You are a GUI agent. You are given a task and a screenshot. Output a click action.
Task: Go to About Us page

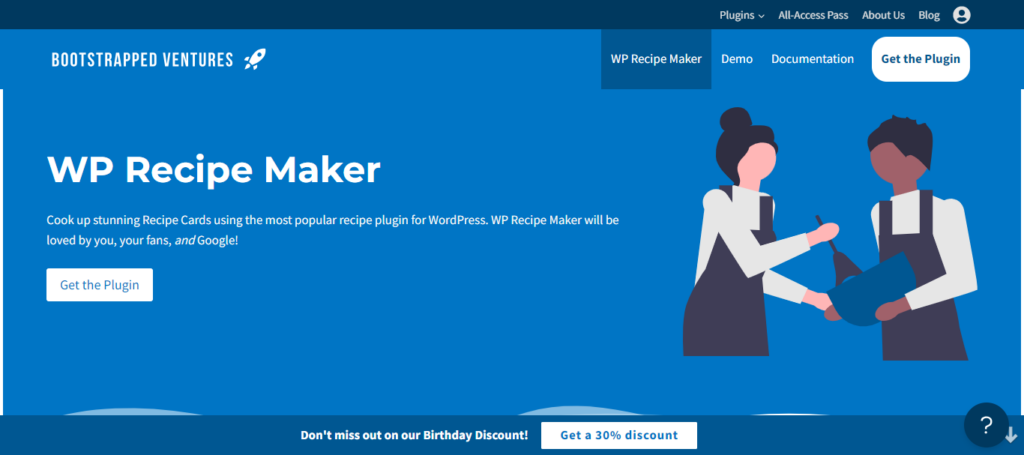[883, 15]
